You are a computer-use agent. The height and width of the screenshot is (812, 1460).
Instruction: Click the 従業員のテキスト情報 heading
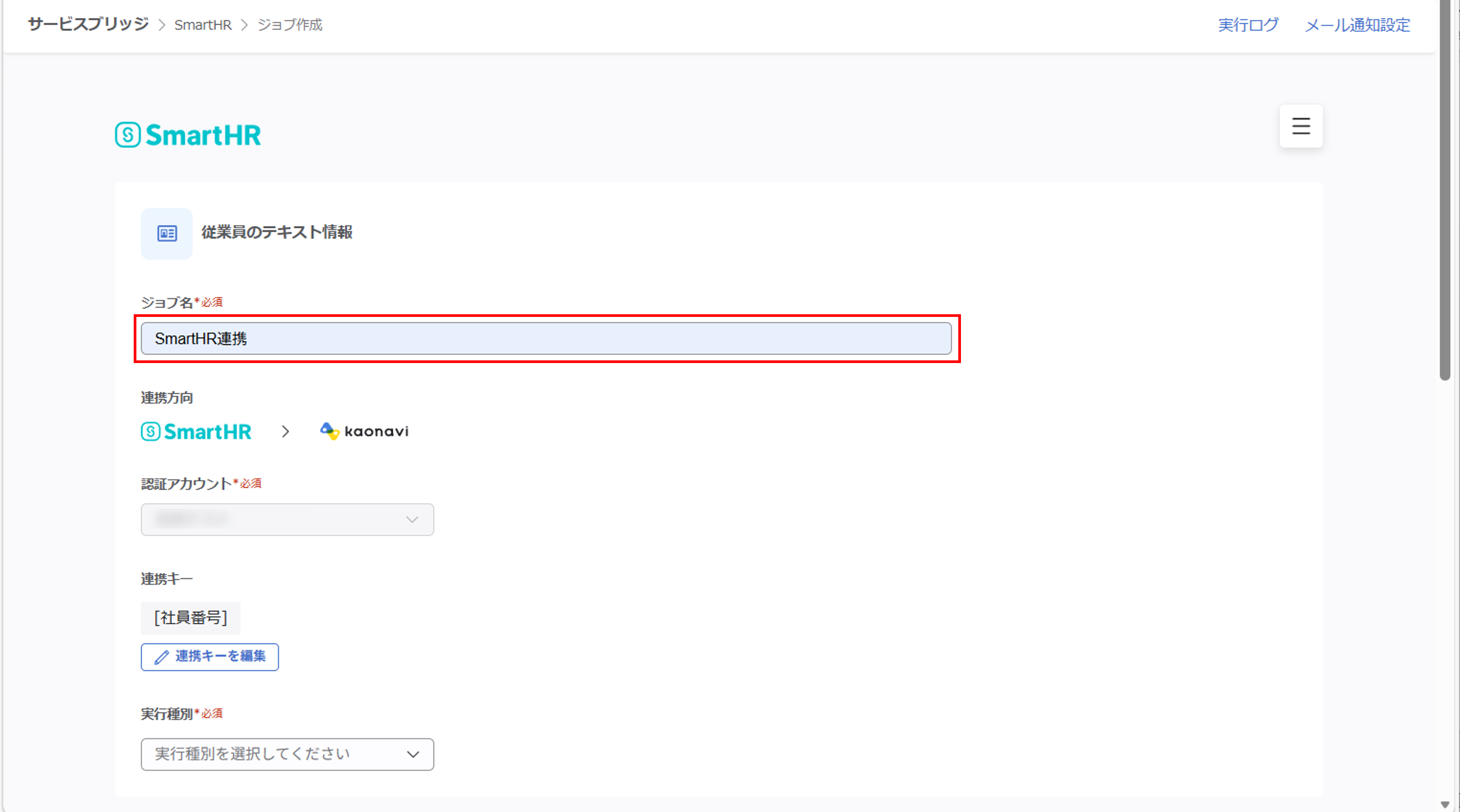pos(277,232)
